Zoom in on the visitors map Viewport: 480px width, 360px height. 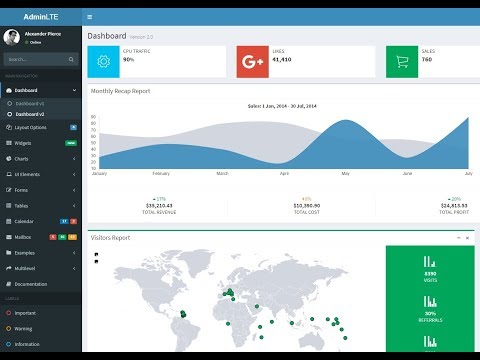coord(96,254)
